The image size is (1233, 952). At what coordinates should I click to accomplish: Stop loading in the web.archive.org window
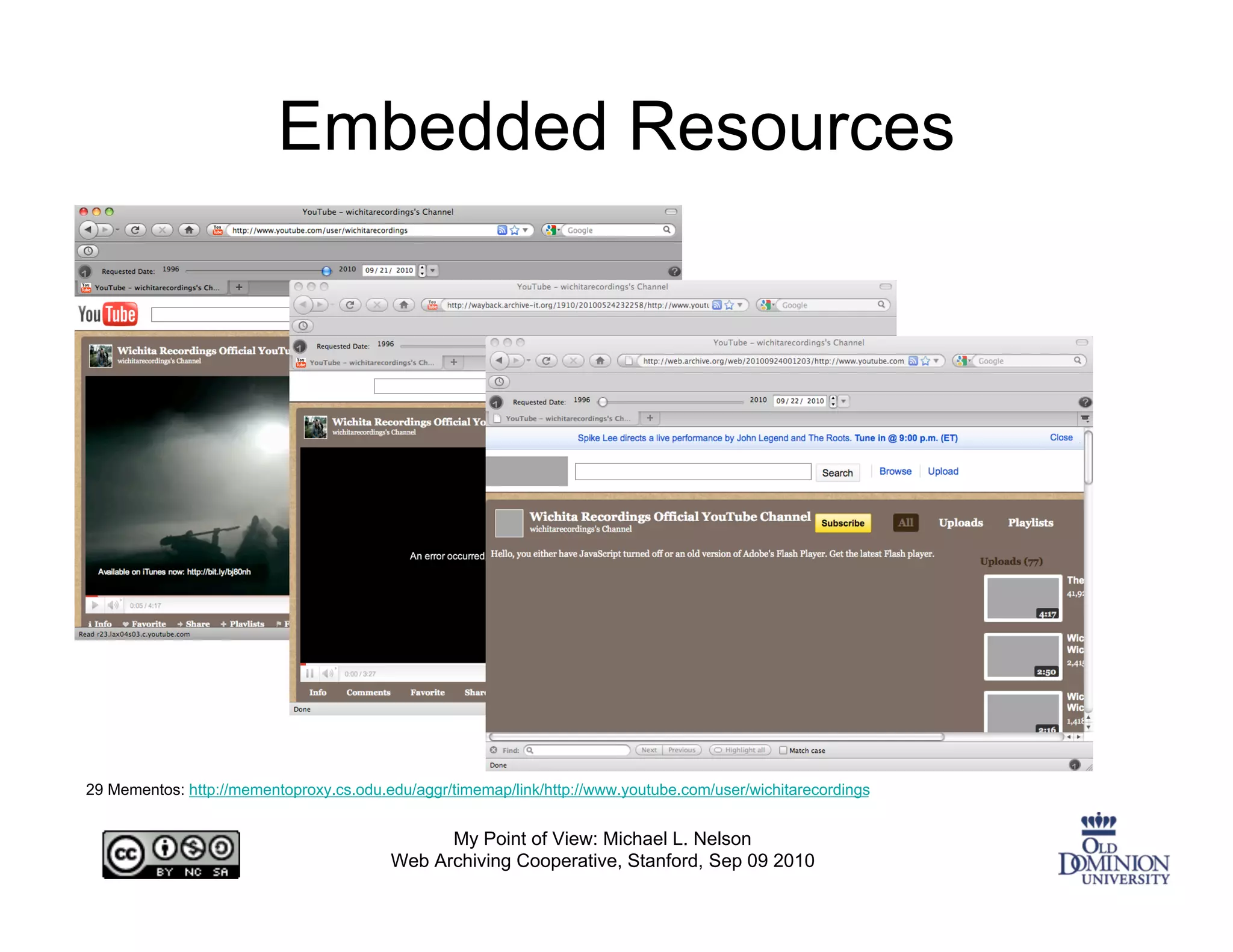[573, 360]
